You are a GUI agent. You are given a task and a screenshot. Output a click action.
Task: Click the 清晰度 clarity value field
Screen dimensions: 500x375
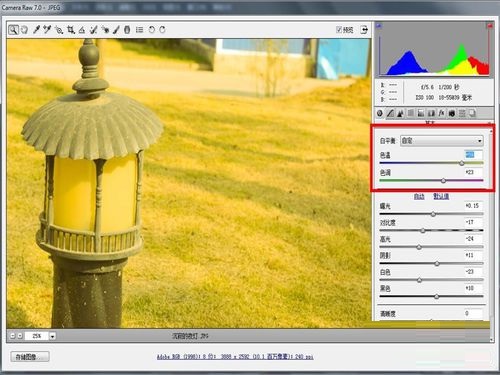[x=473, y=313]
